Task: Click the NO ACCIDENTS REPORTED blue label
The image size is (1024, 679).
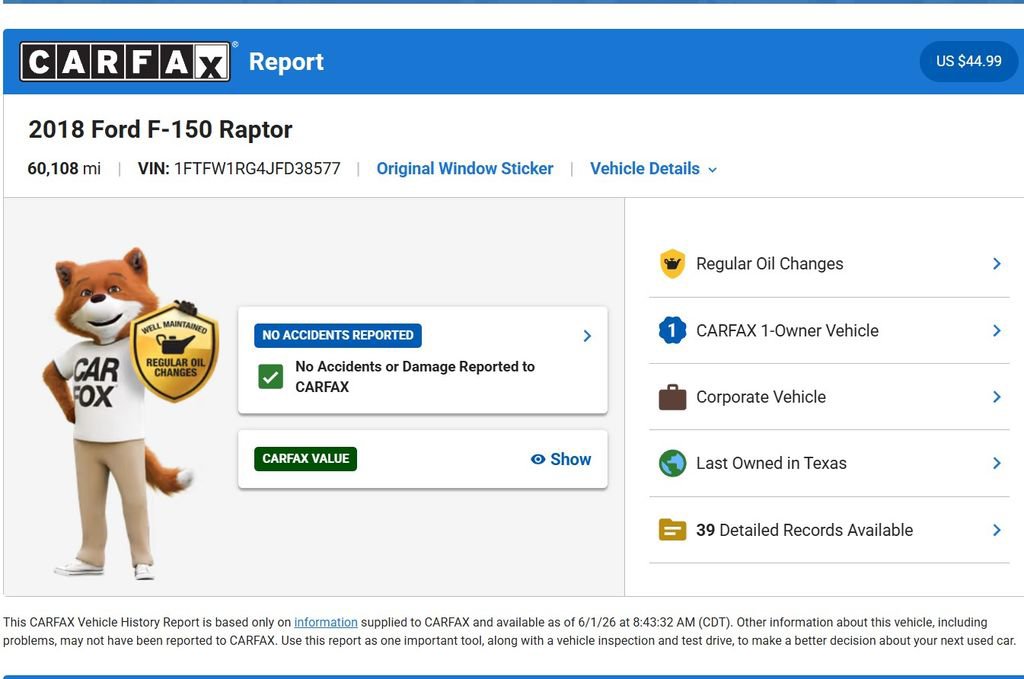Action: pyautogui.click(x=338, y=336)
